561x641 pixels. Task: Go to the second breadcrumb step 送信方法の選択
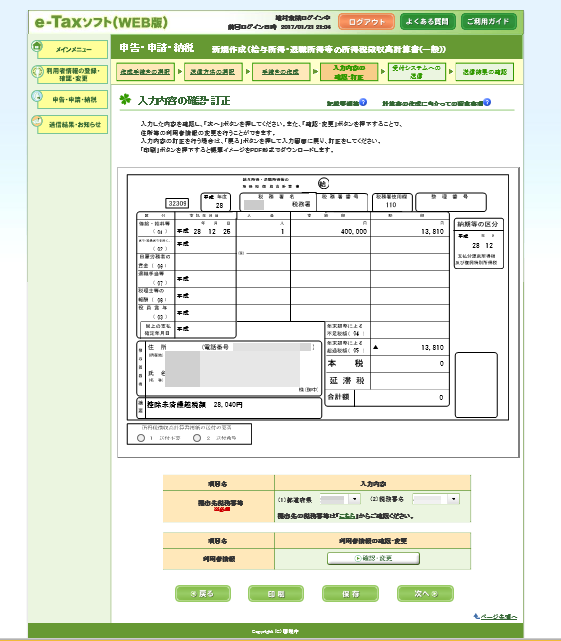[x=213, y=72]
